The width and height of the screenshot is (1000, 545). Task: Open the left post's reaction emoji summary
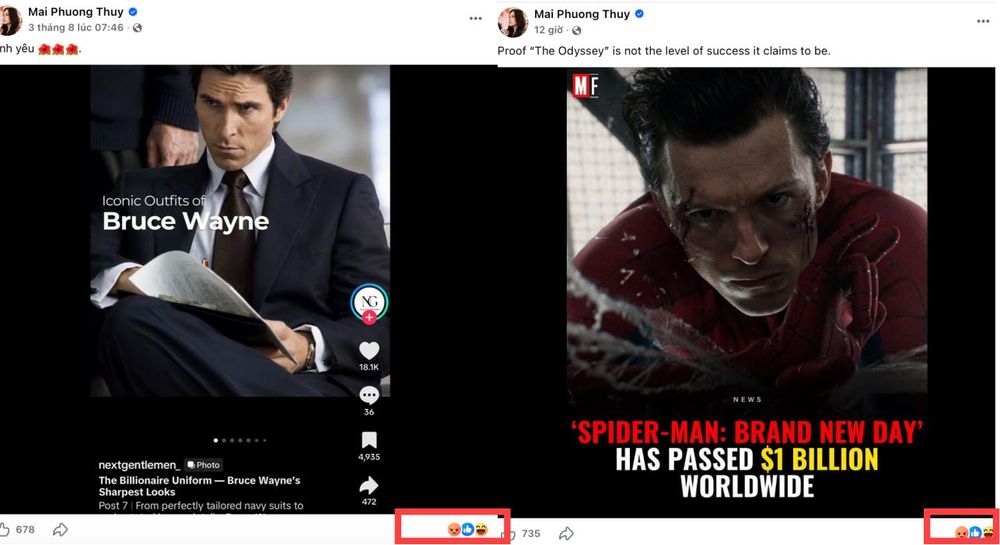tap(467, 529)
